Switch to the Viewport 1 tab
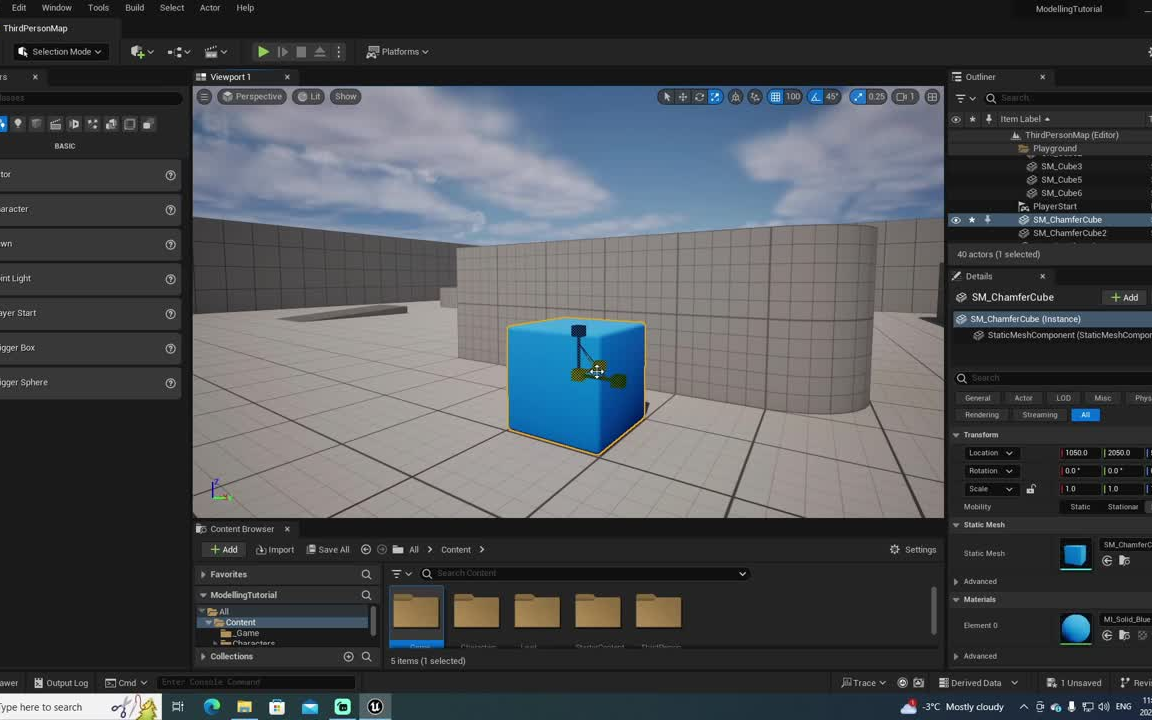 tap(230, 76)
